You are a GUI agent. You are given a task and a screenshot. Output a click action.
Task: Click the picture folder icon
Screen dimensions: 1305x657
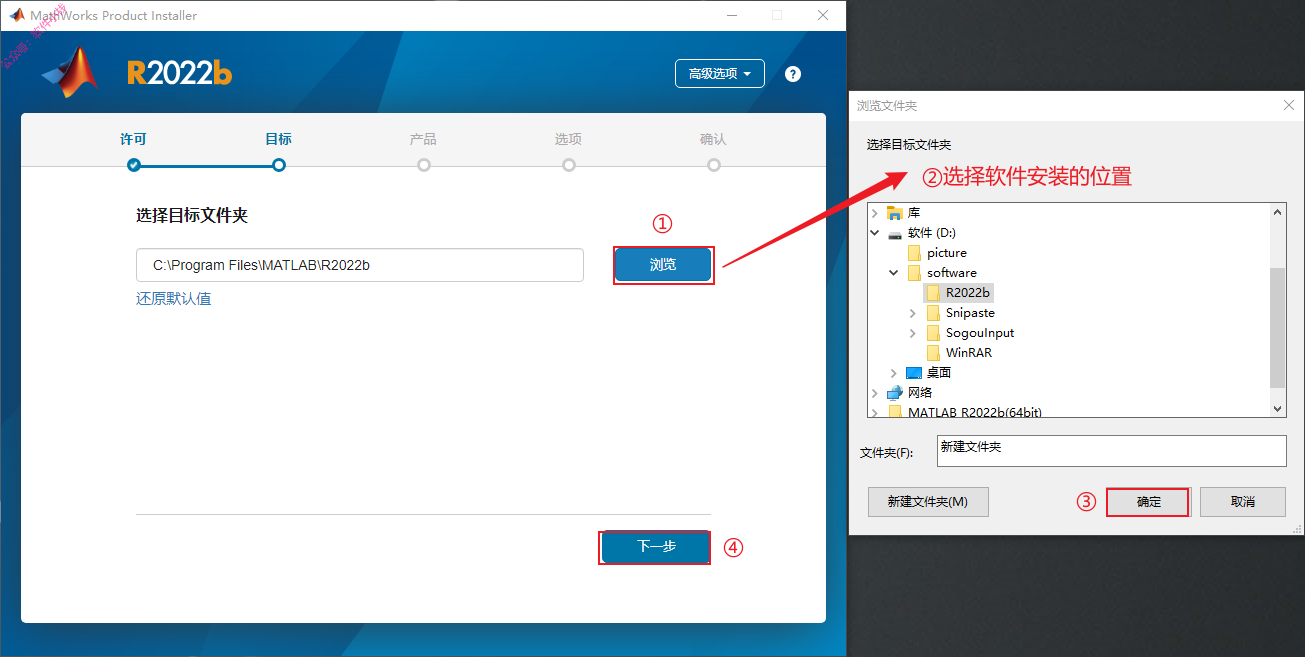(914, 253)
